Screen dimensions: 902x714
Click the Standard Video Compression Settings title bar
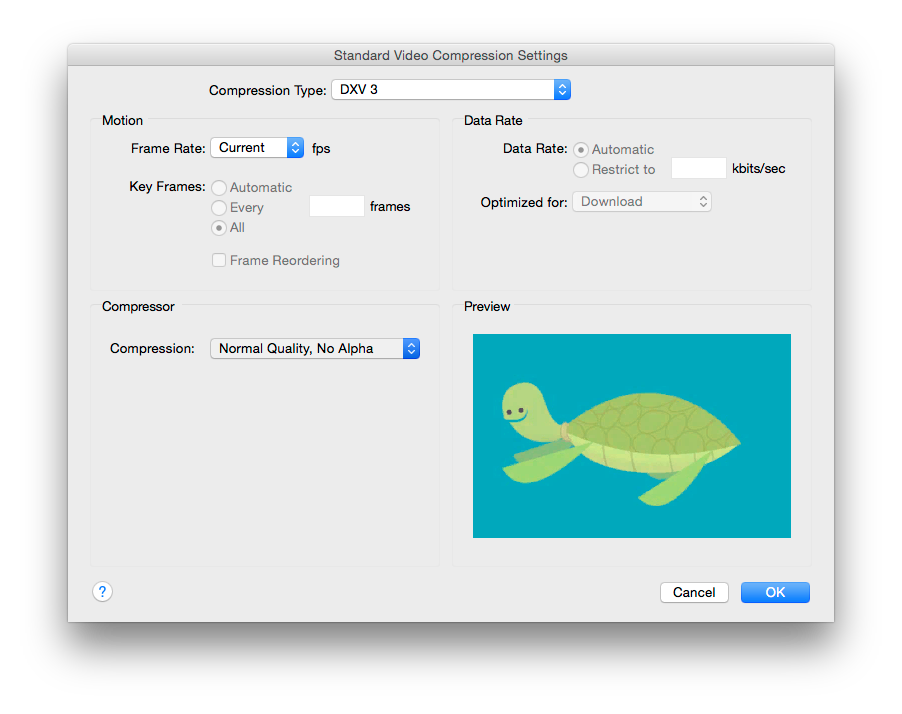pos(450,56)
